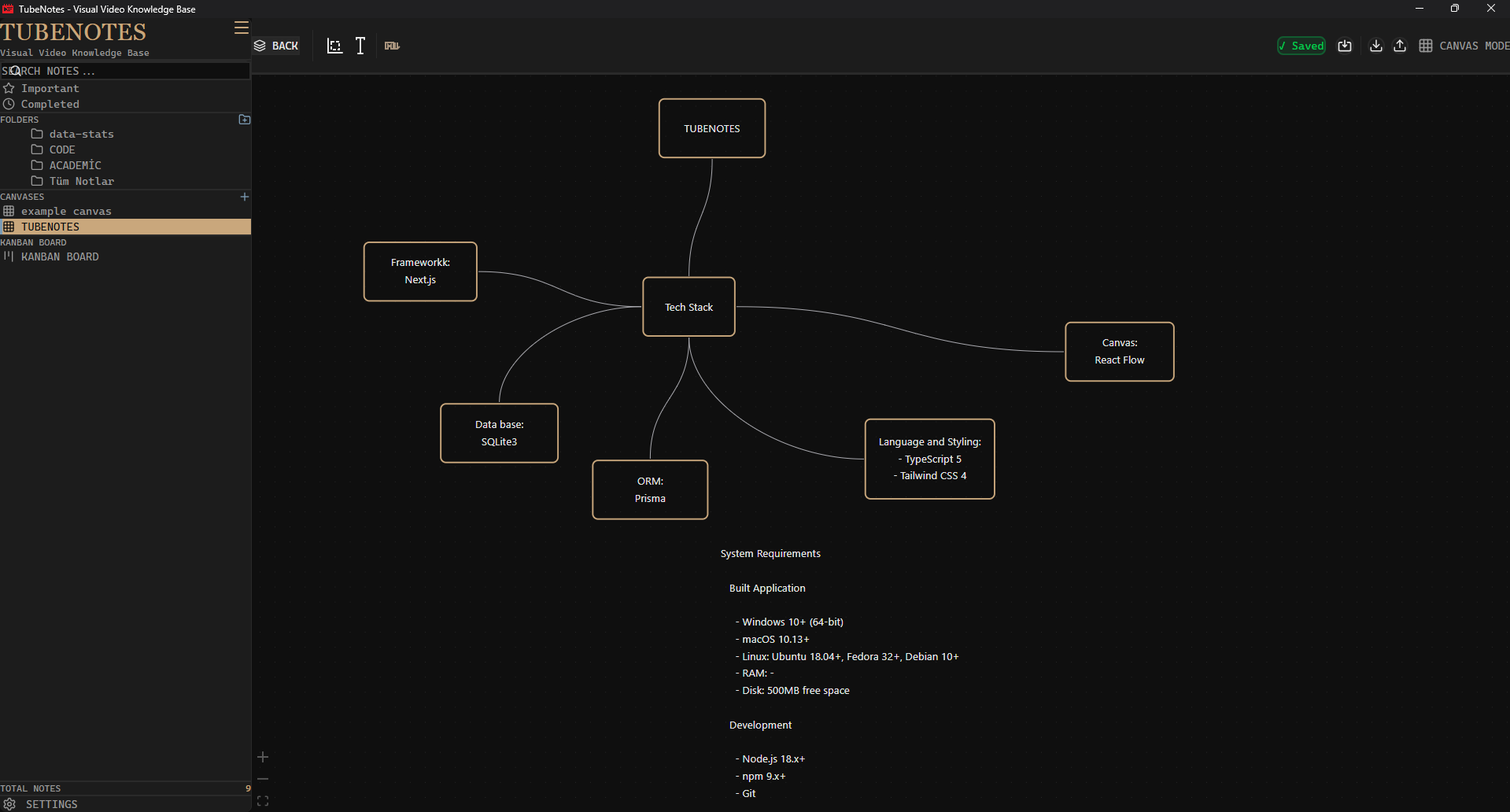Screen dimensions: 1510x812
Task: Zoom out using the minus control
Action: (x=263, y=779)
